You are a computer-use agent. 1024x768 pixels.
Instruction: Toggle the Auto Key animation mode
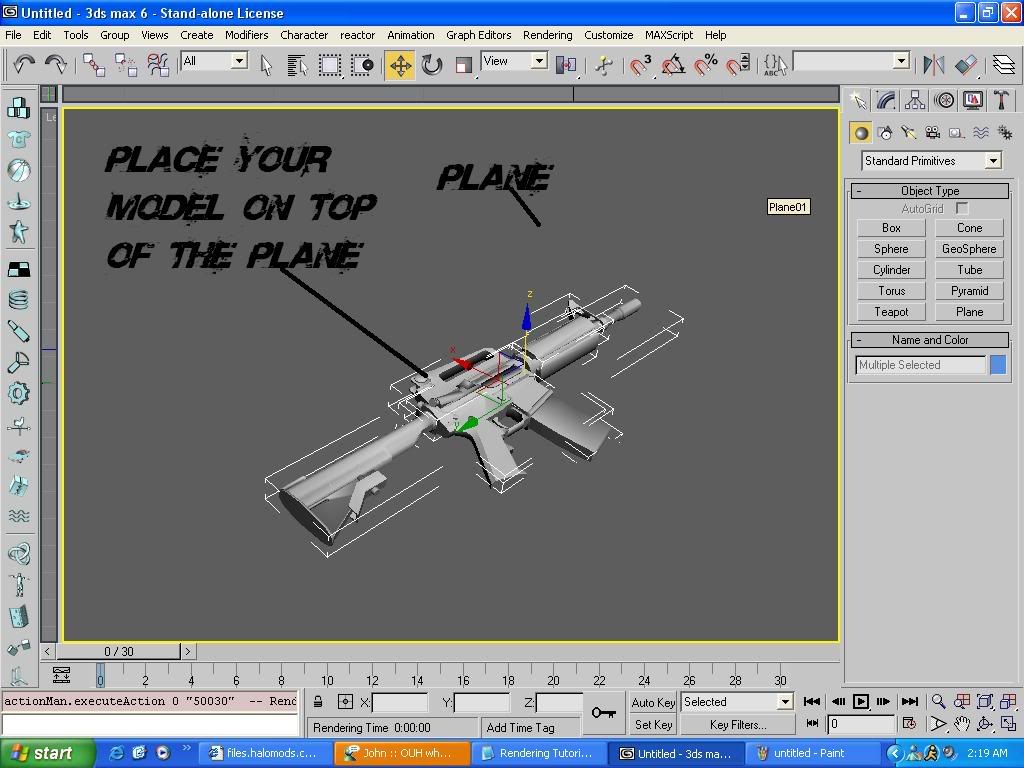point(653,702)
